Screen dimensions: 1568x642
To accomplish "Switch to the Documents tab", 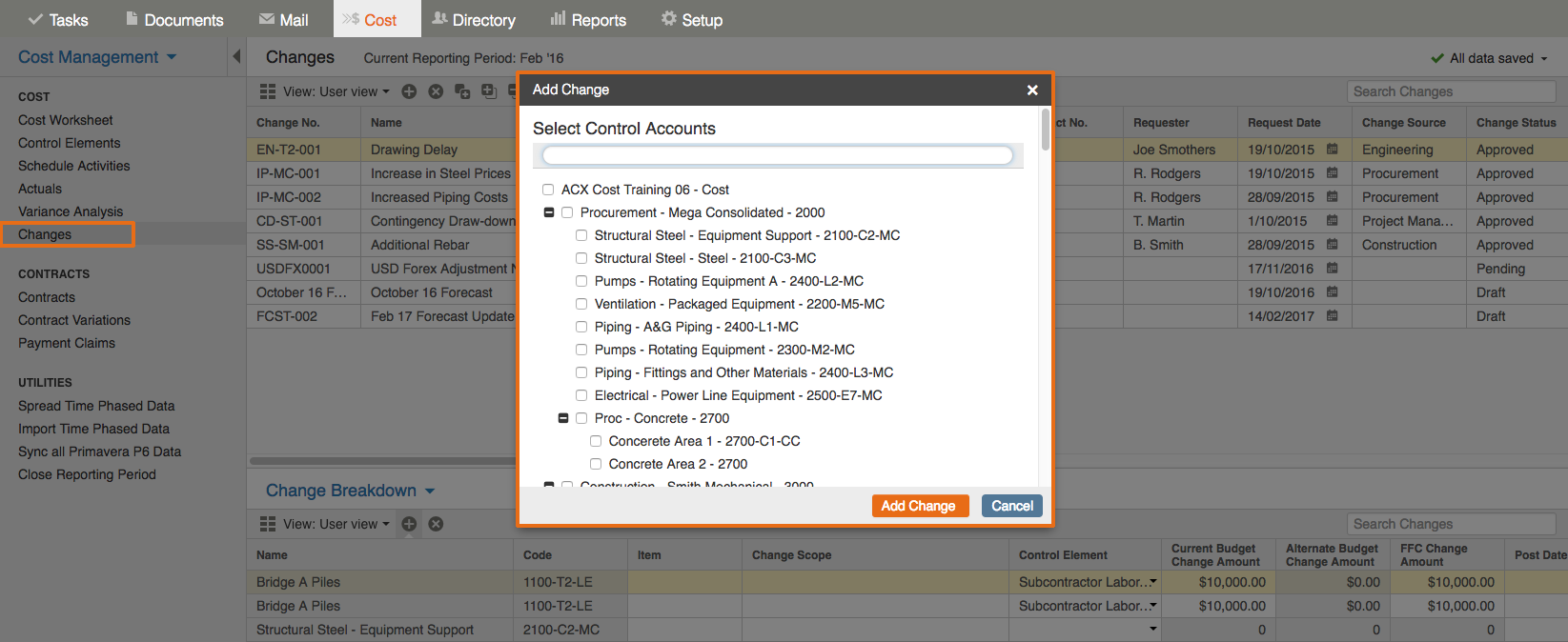I will [174, 19].
